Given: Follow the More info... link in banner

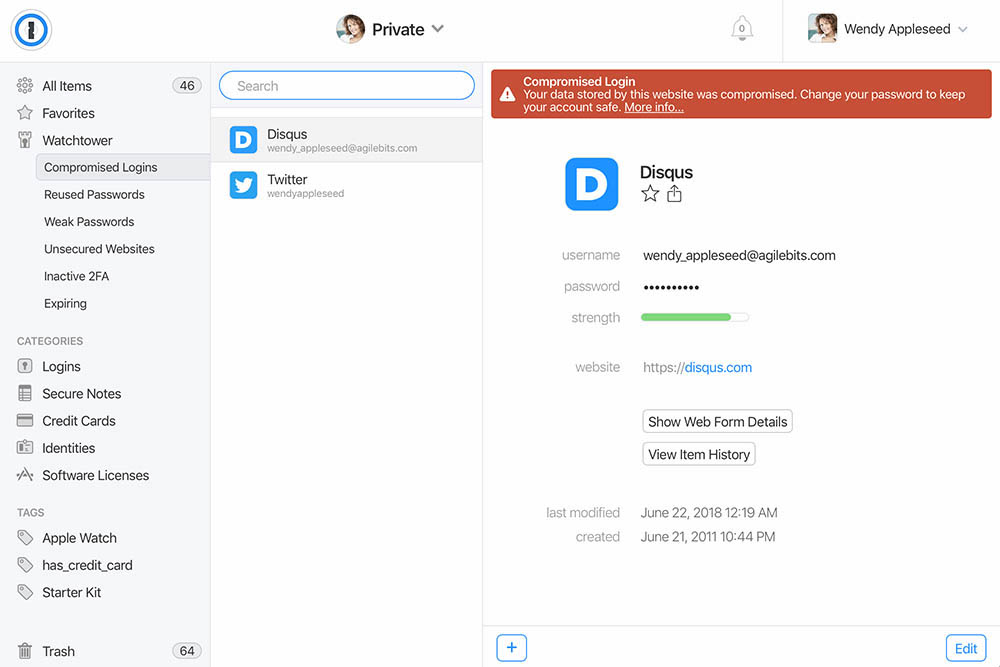Looking at the screenshot, I should (x=654, y=107).
